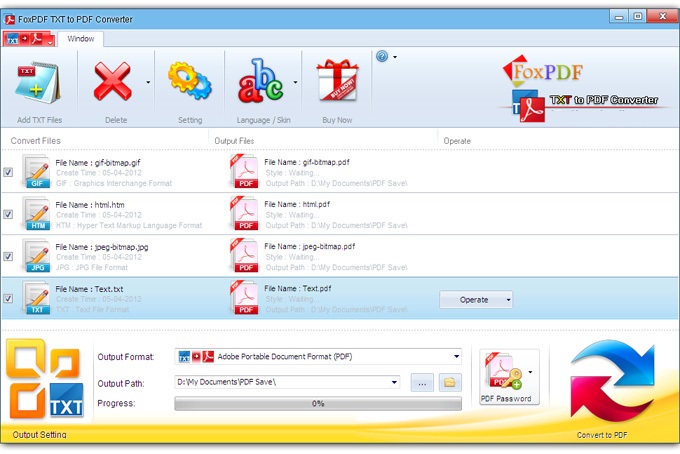680x454 pixels.
Task: Click HTM : Hyper Text Markup Language Format
Action: pyautogui.click(x=129, y=225)
